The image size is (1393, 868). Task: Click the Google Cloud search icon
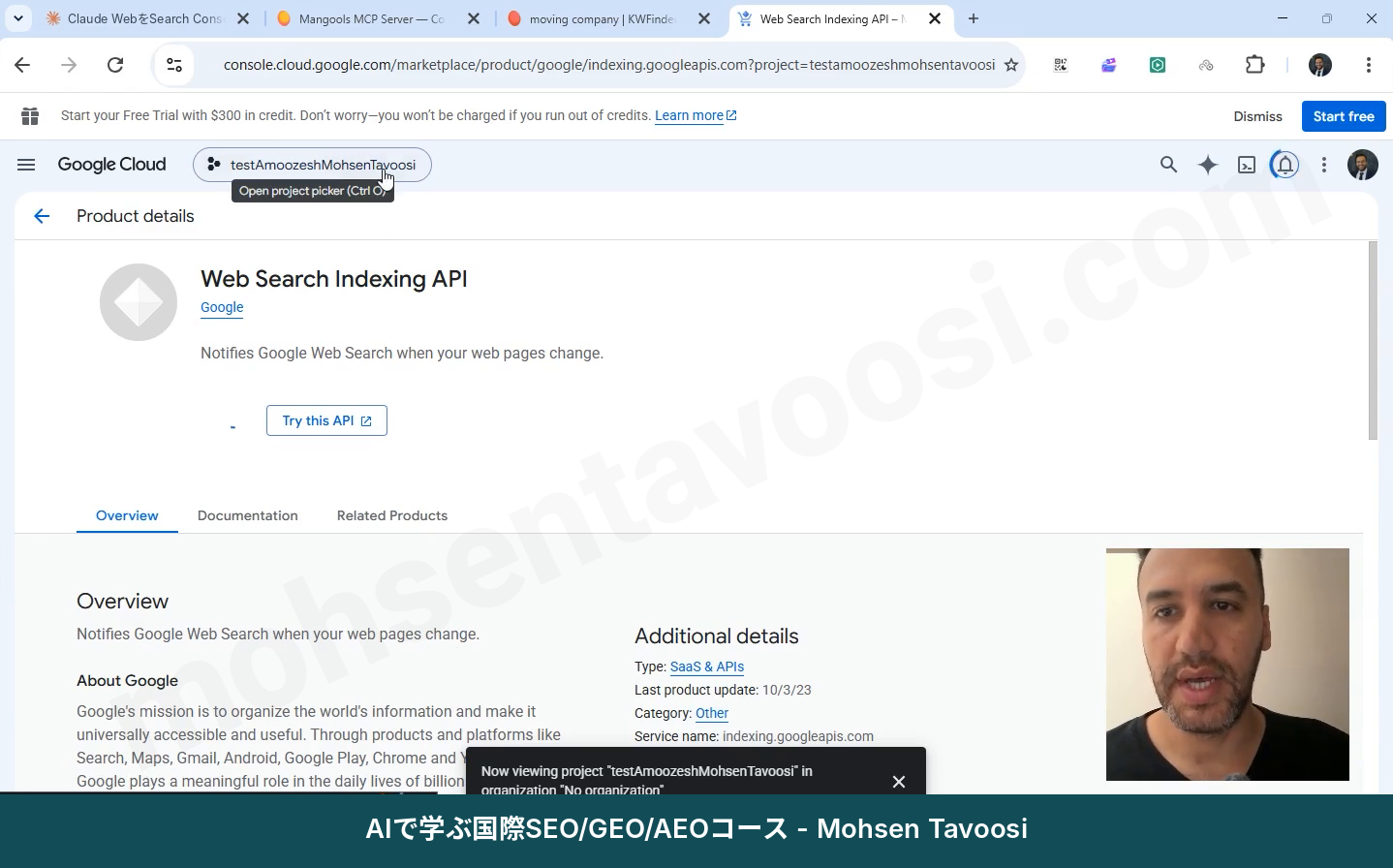[x=1169, y=165]
